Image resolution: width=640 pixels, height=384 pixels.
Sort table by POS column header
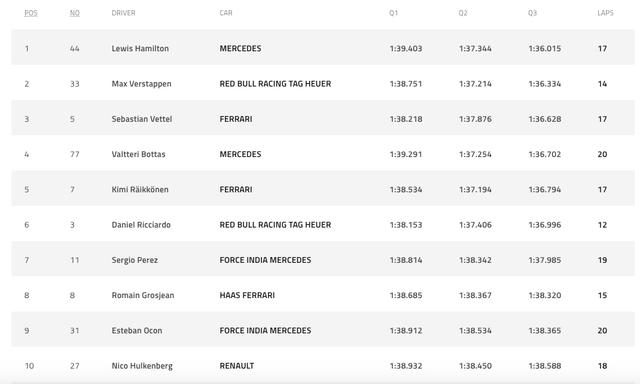point(31,13)
